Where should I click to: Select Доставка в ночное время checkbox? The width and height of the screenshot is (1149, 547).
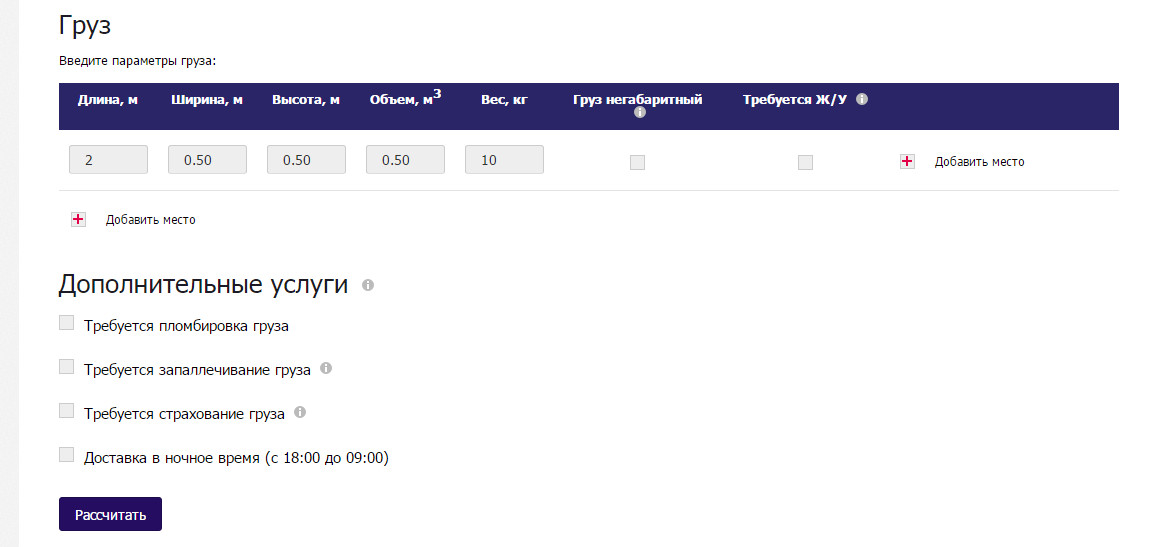point(67,455)
